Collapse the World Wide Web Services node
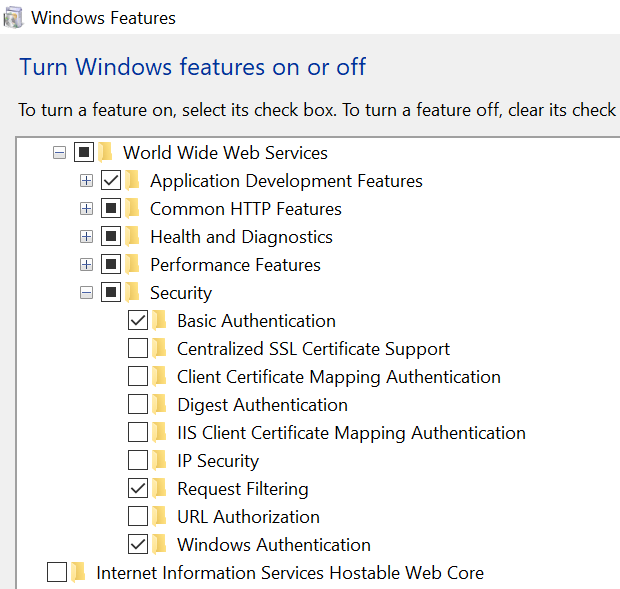The image size is (620, 589). [x=59, y=153]
